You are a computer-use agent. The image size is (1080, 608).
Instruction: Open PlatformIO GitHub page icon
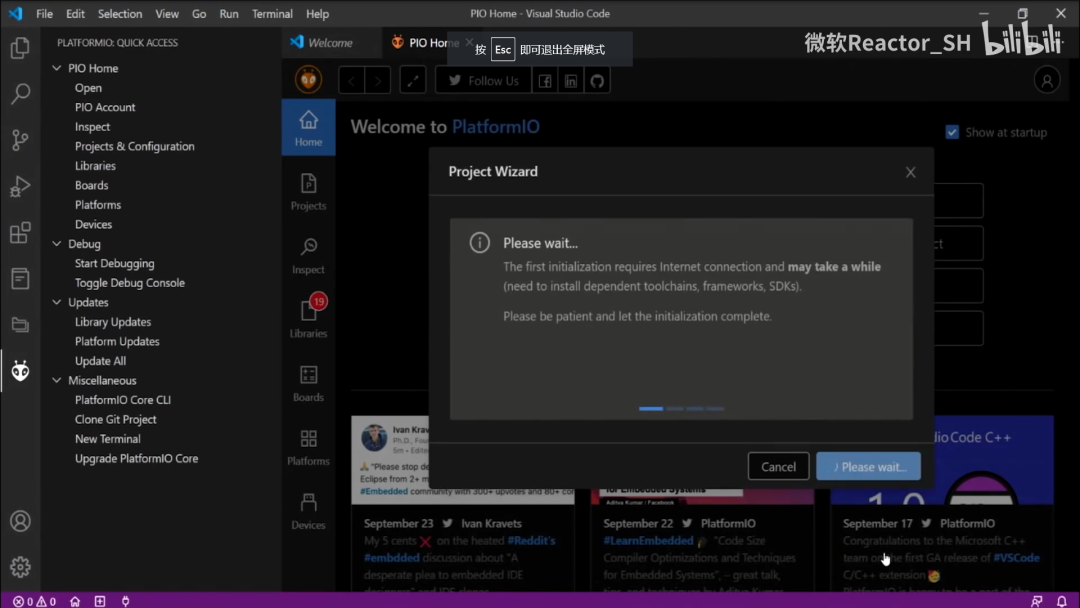click(597, 81)
